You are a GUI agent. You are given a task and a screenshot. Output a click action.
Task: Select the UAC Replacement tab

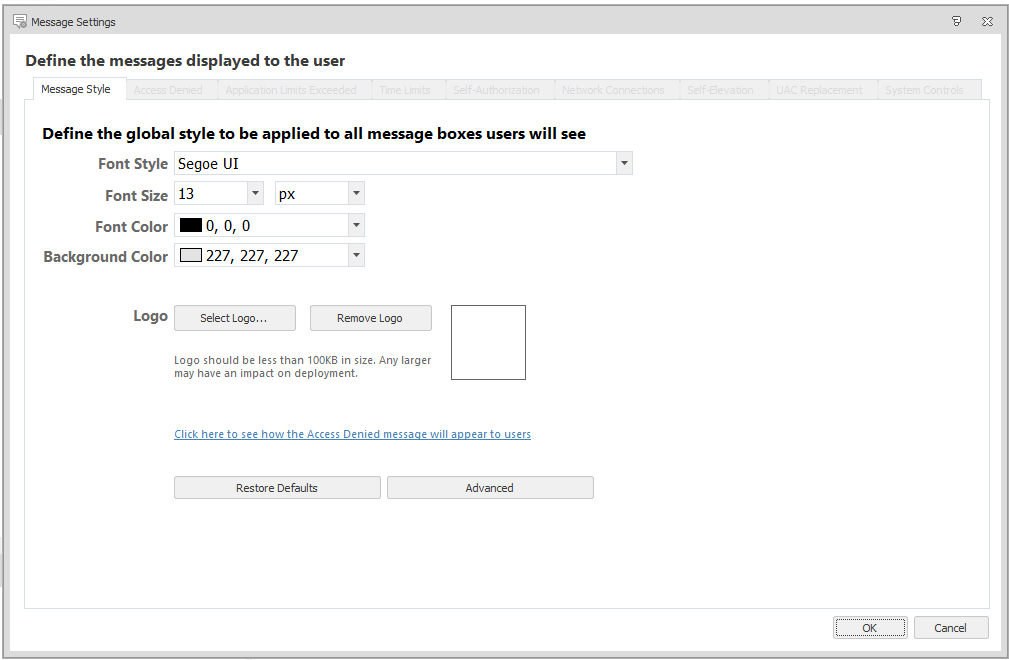tap(820, 89)
